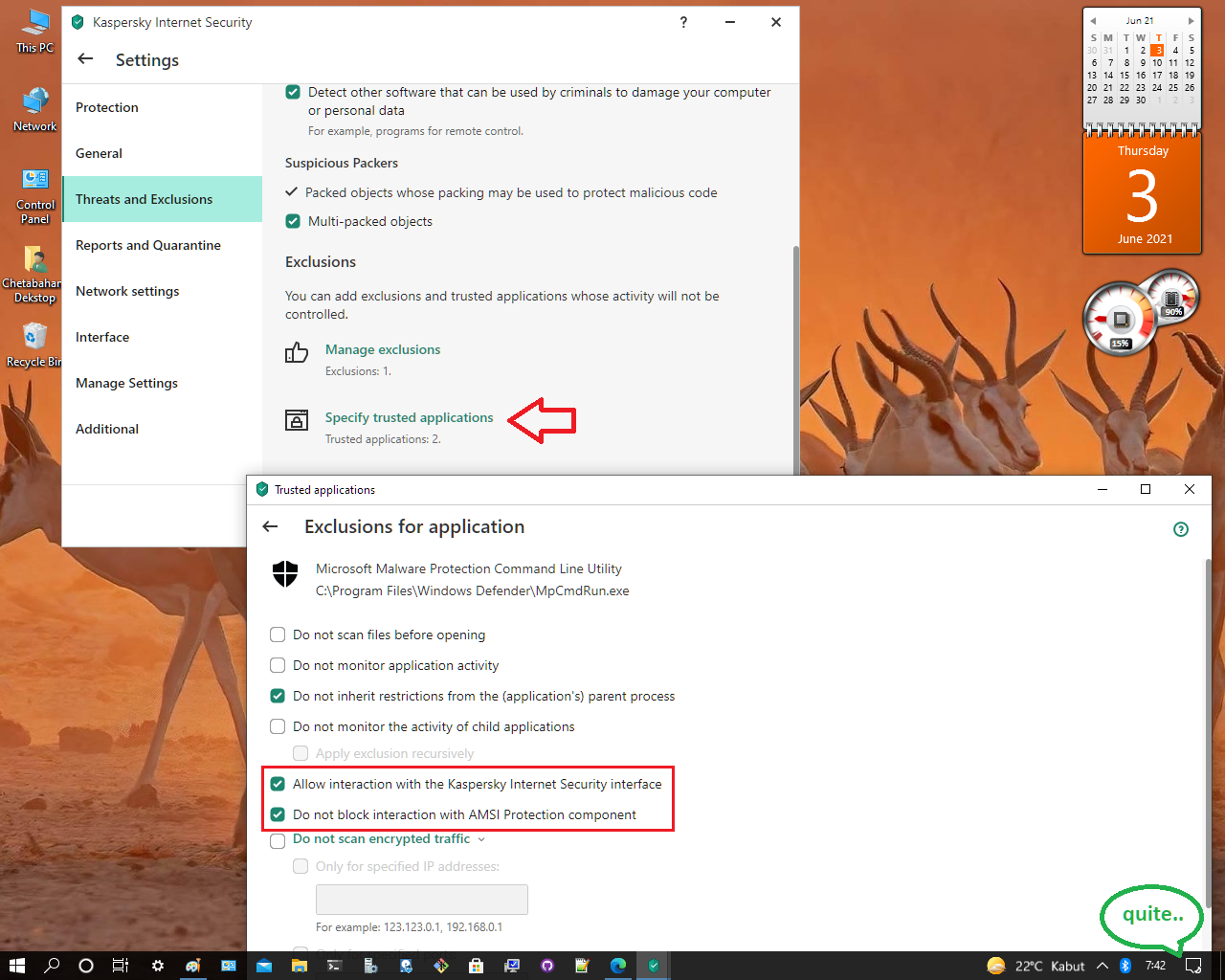Viewport: 1225px width, 980px height.
Task: Uncheck Allow interaction with Kaspersky interface
Action: 278,784
